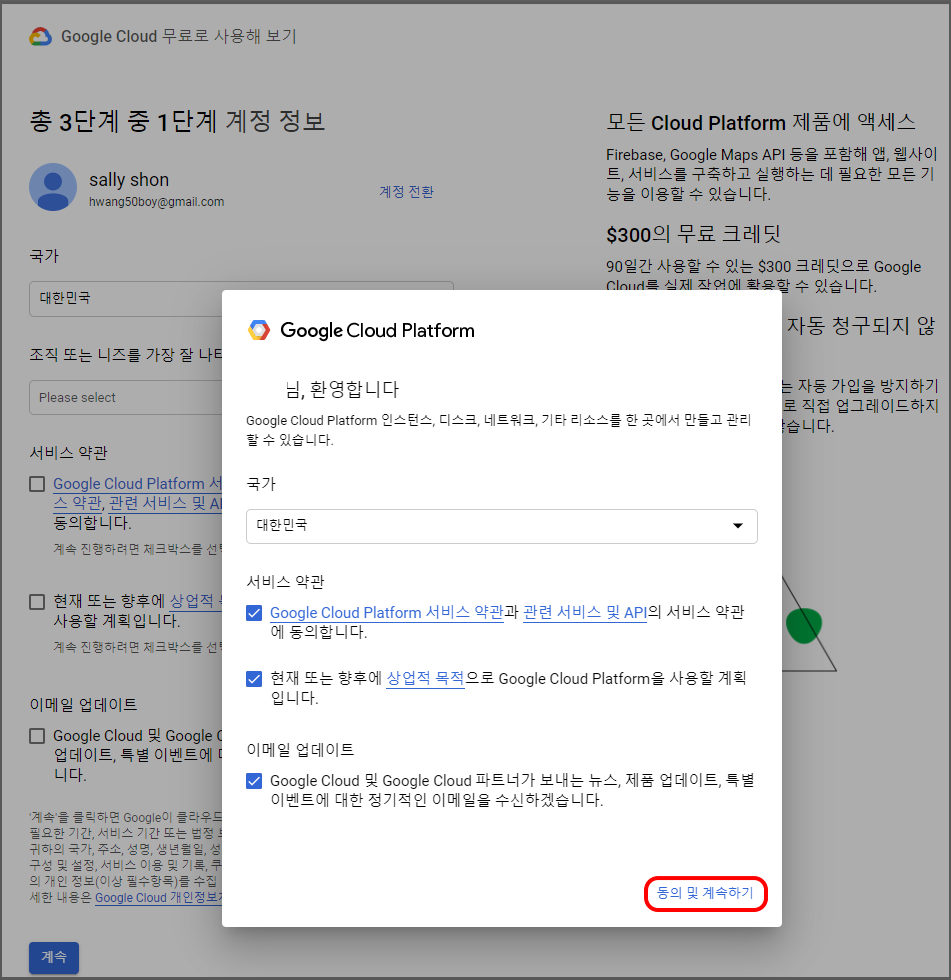Uncheck the dialog terms of service checkbox
Screen dimensions: 951x980
pyautogui.click(x=254, y=613)
